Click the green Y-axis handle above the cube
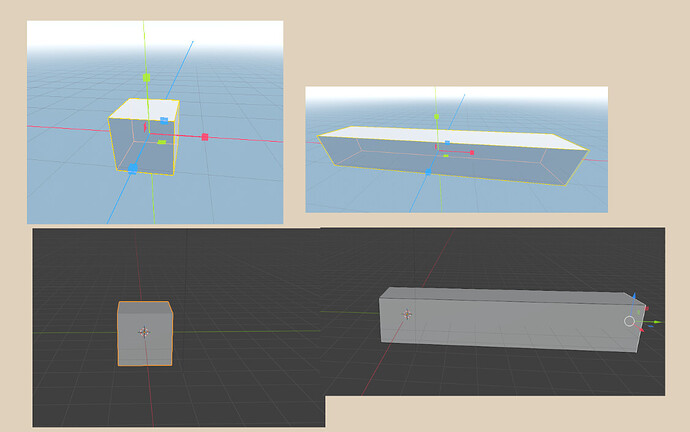This screenshot has height=432, width=690. [146, 76]
